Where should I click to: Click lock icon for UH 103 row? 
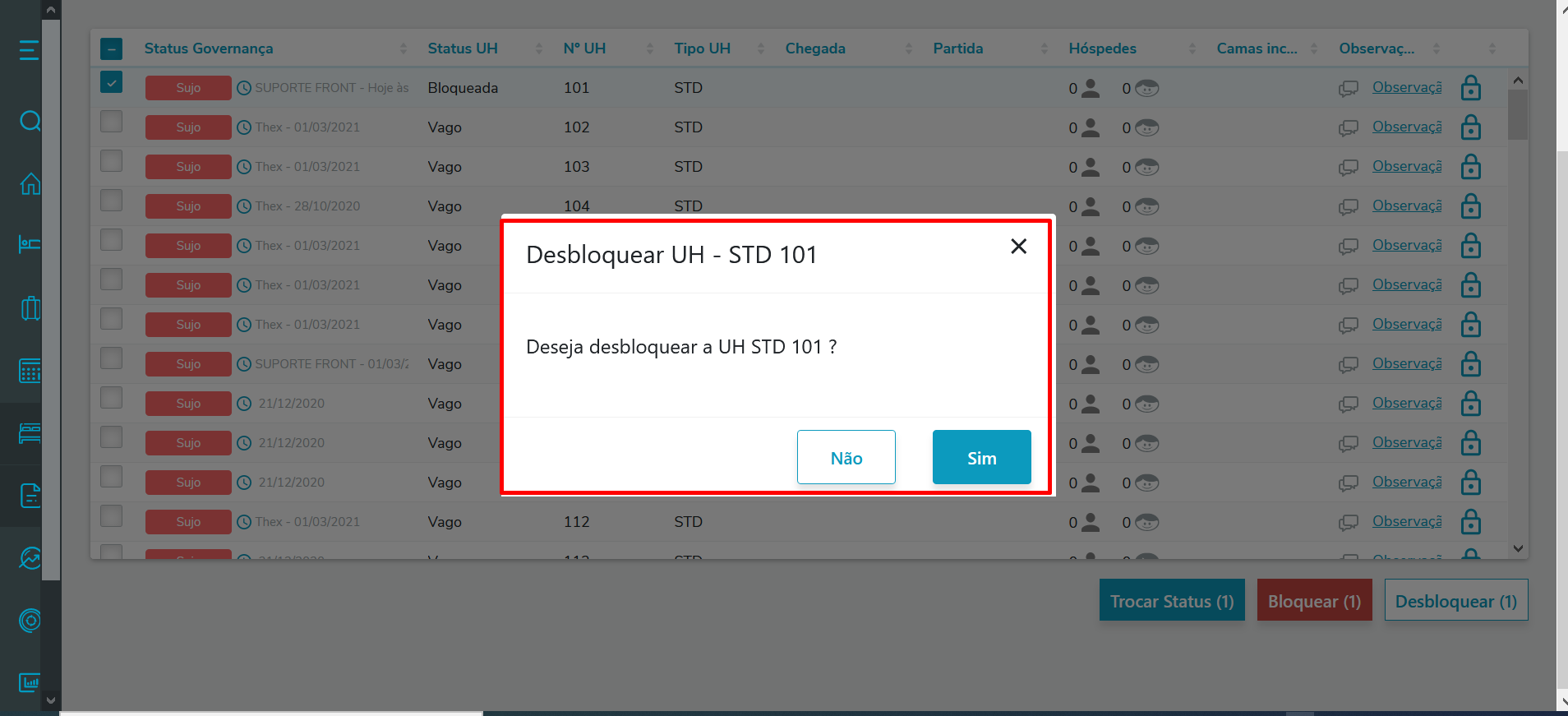(1471, 166)
